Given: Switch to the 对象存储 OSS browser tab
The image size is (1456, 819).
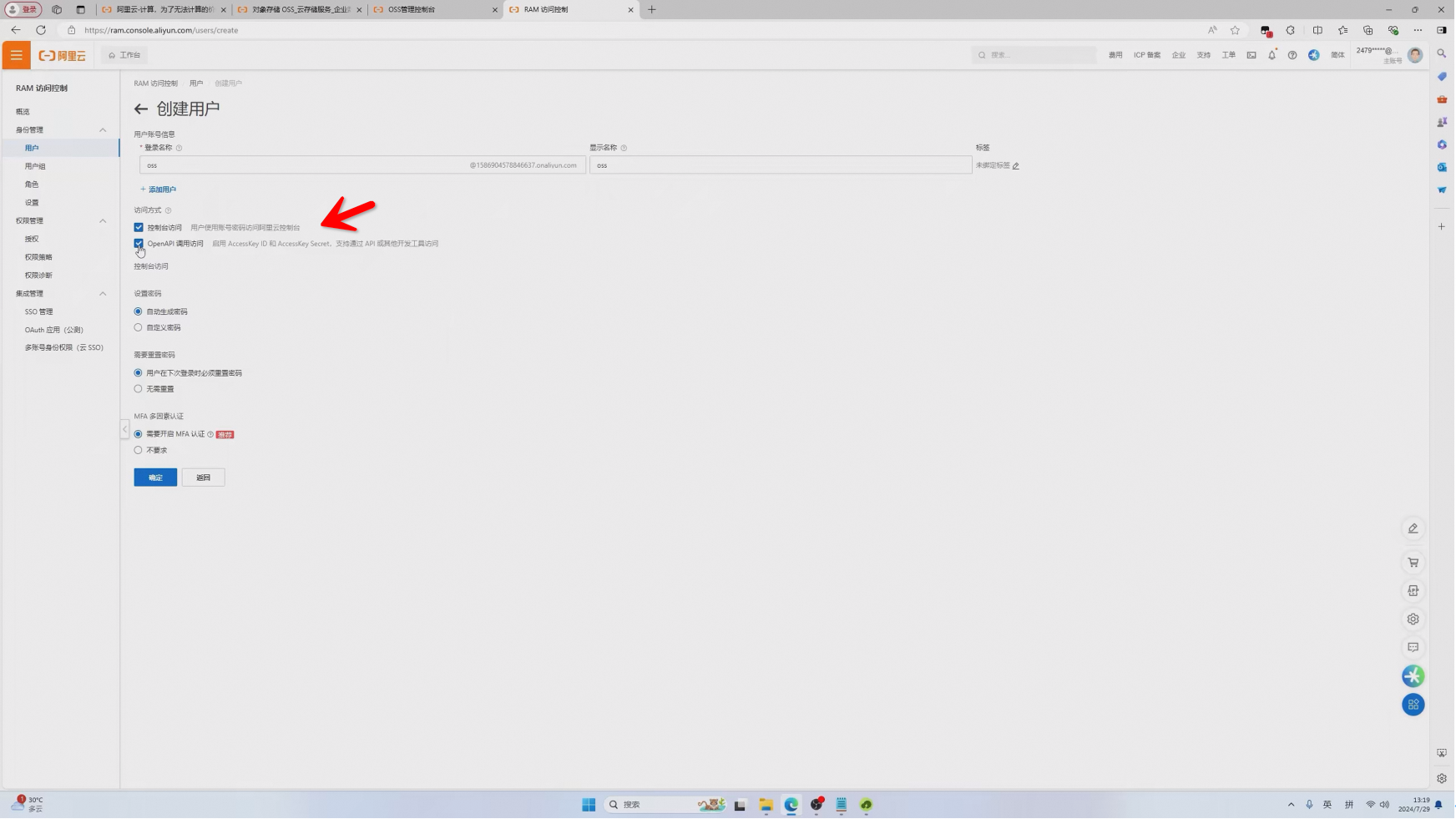Looking at the screenshot, I should click(300, 9).
